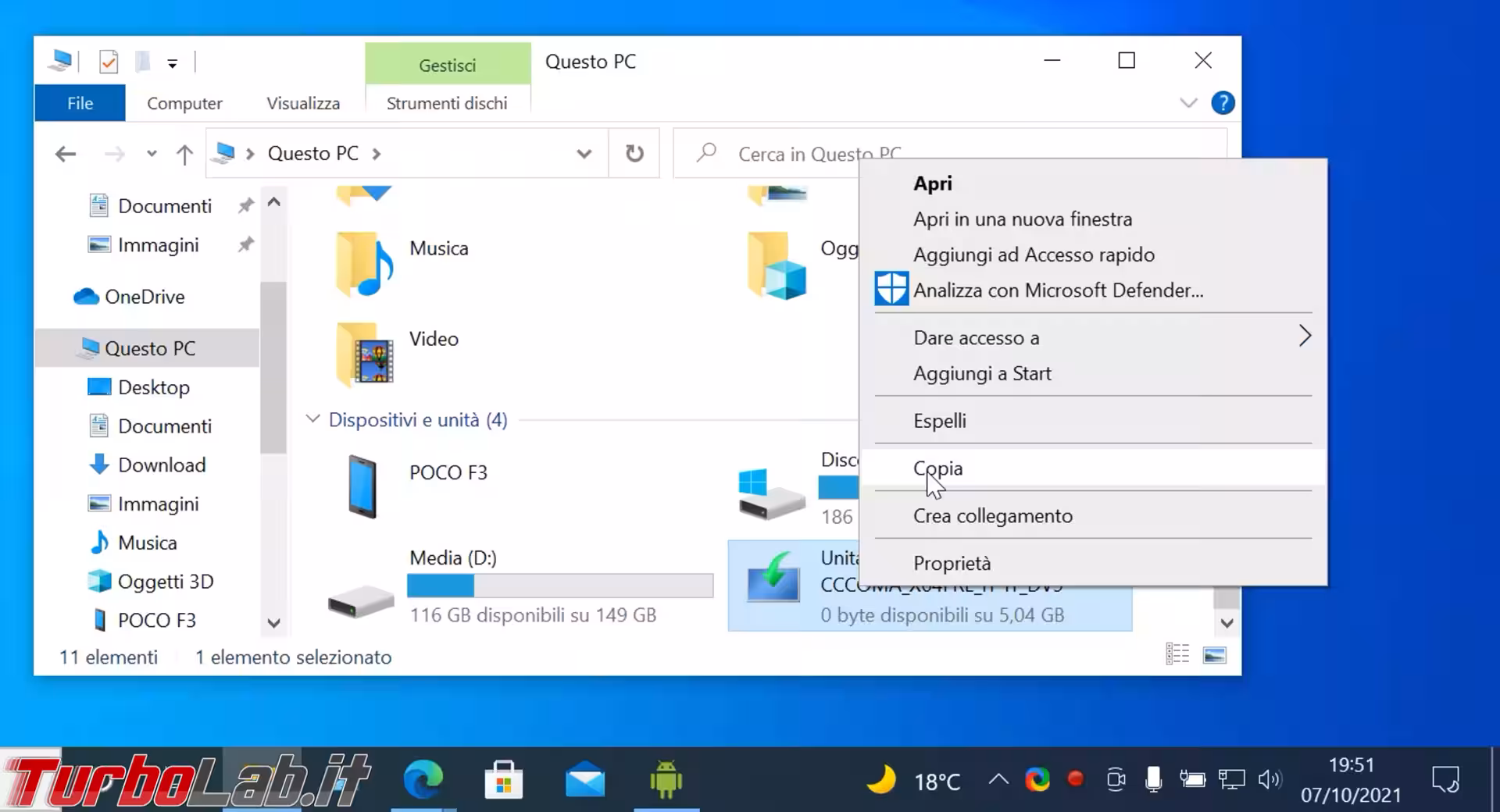This screenshot has height=812, width=1500.
Task: Click the Cerca in Questo PC search box
Action: pyautogui.click(x=781, y=154)
